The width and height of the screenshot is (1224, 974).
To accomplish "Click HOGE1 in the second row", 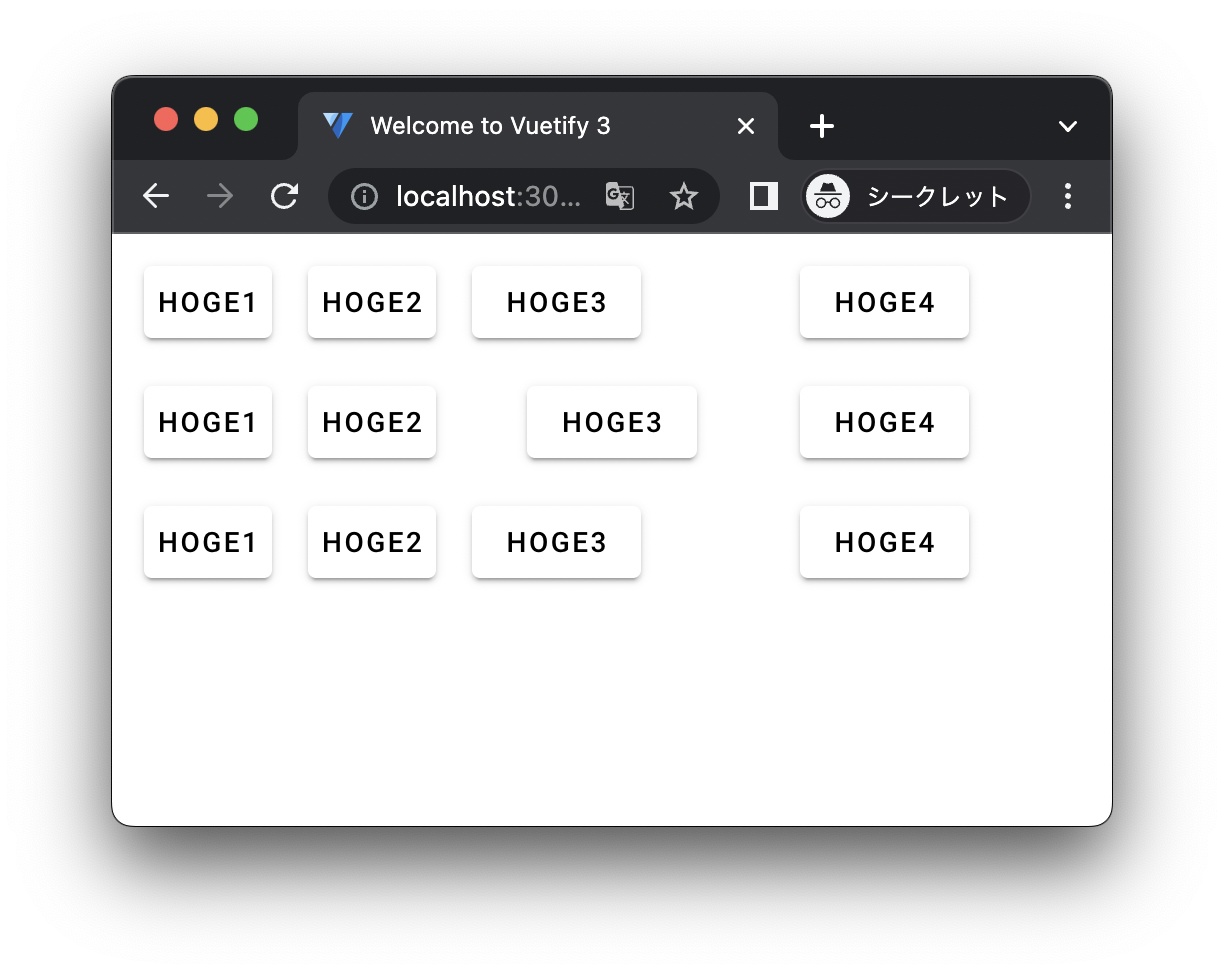I will pyautogui.click(x=208, y=422).
